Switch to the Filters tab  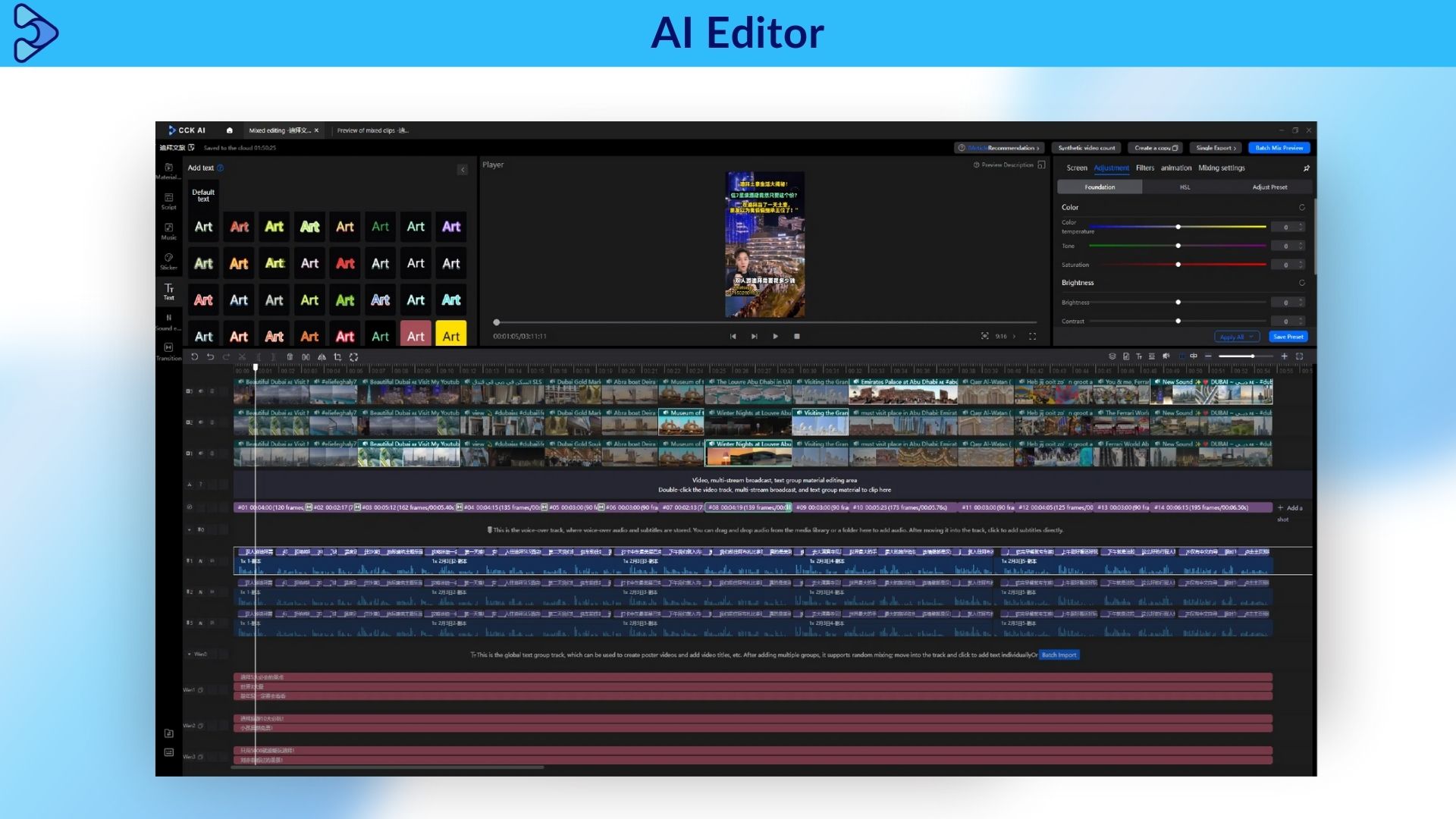[x=1144, y=168]
